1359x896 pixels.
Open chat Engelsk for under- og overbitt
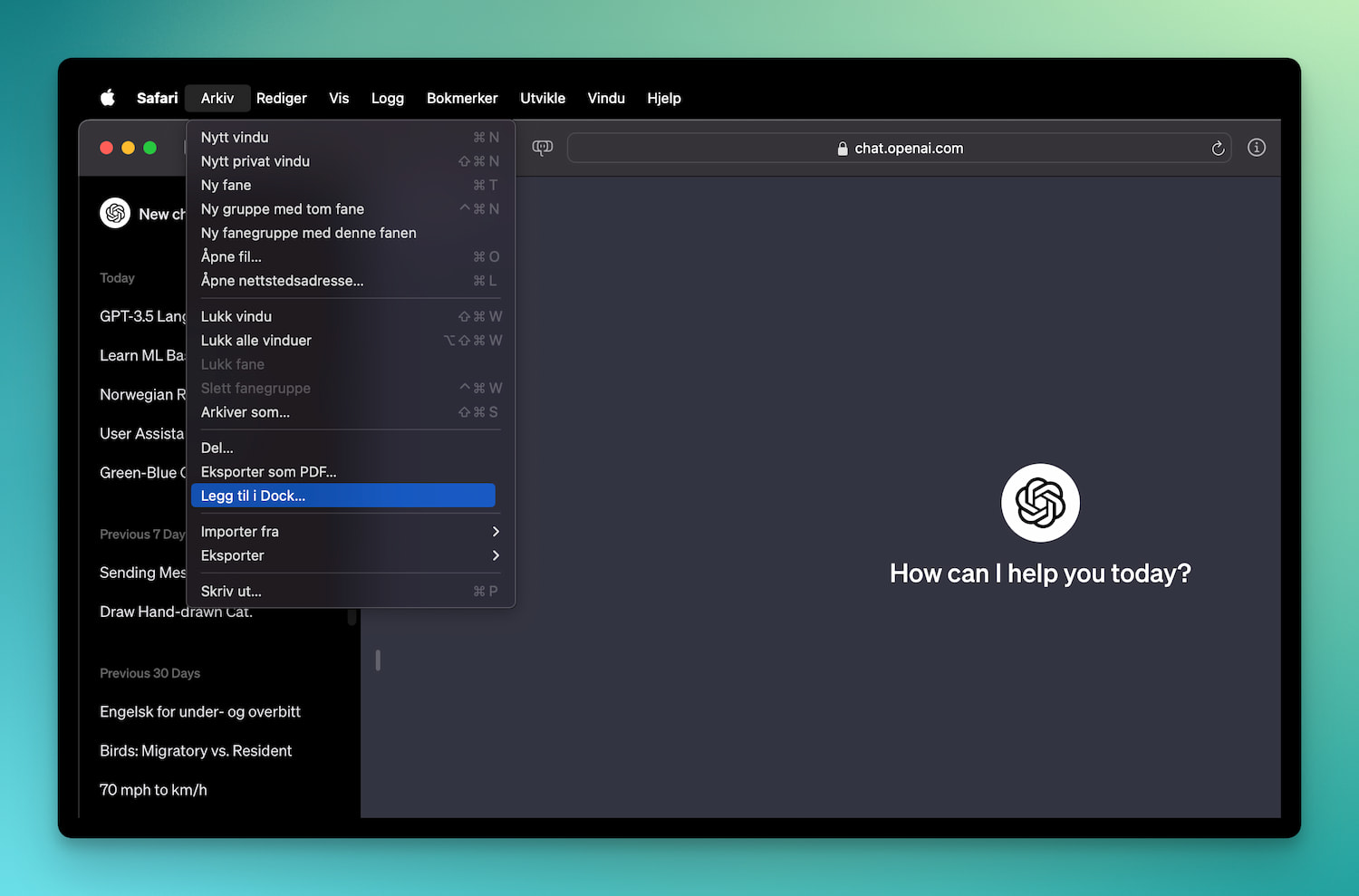200,712
